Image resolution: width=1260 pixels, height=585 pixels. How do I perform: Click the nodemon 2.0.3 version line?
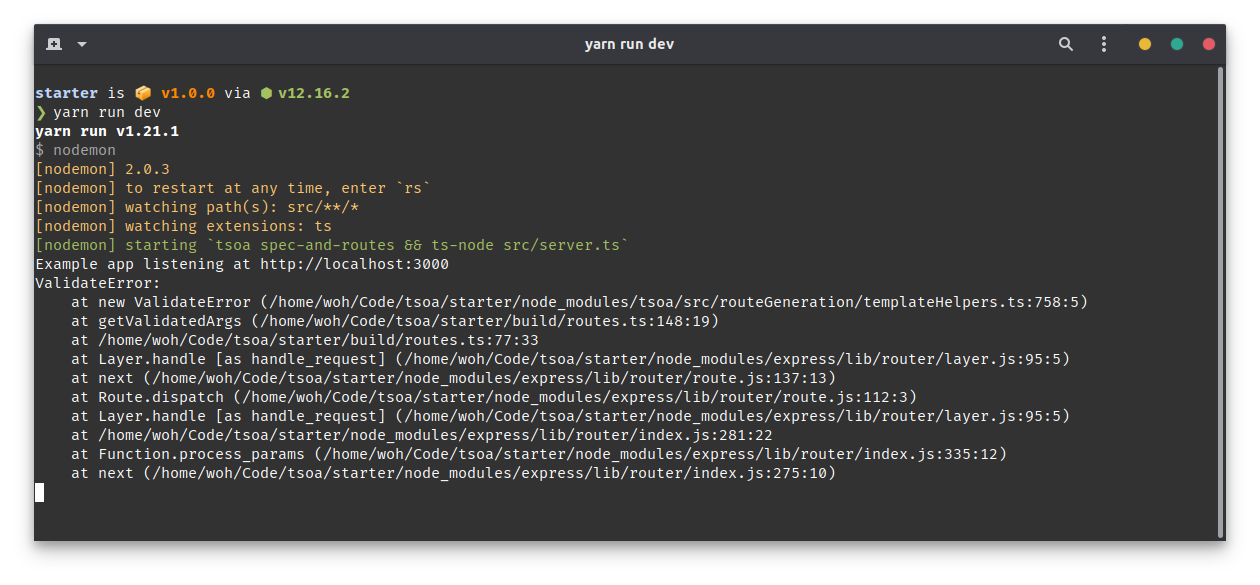click(100, 168)
